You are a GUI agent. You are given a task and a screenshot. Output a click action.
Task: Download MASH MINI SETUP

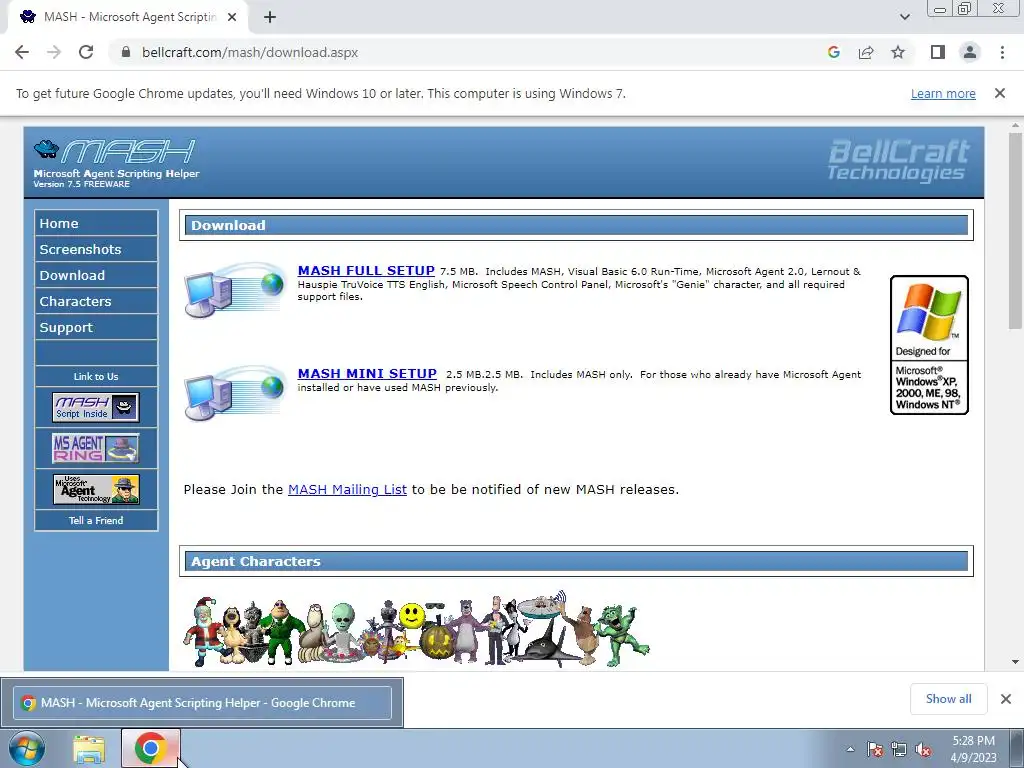pos(367,374)
